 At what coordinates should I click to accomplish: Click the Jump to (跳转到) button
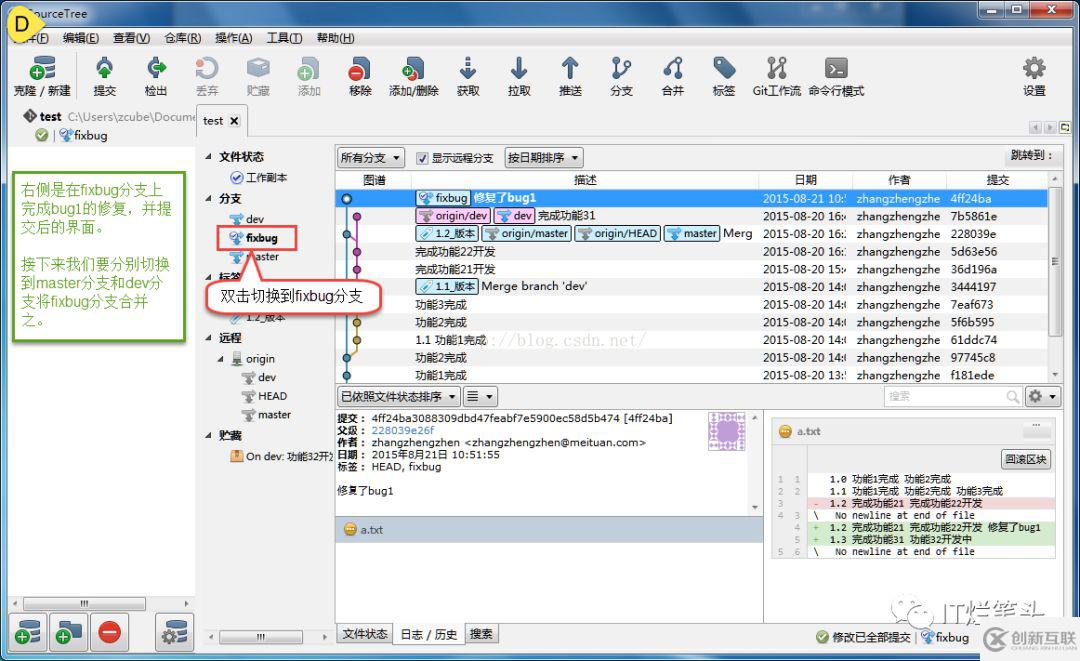pos(1031,156)
